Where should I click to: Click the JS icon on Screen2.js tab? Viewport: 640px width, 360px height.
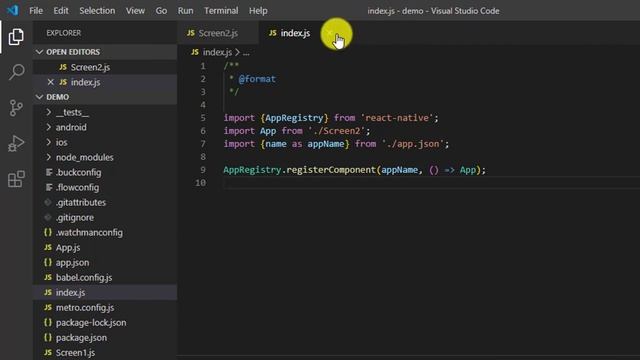191,33
